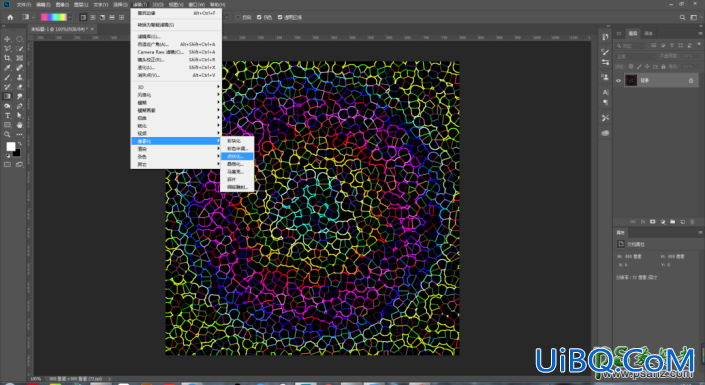This screenshot has height=385, width=705.
Task: Select the Elliptical Marquee tool
Action: click(19, 39)
